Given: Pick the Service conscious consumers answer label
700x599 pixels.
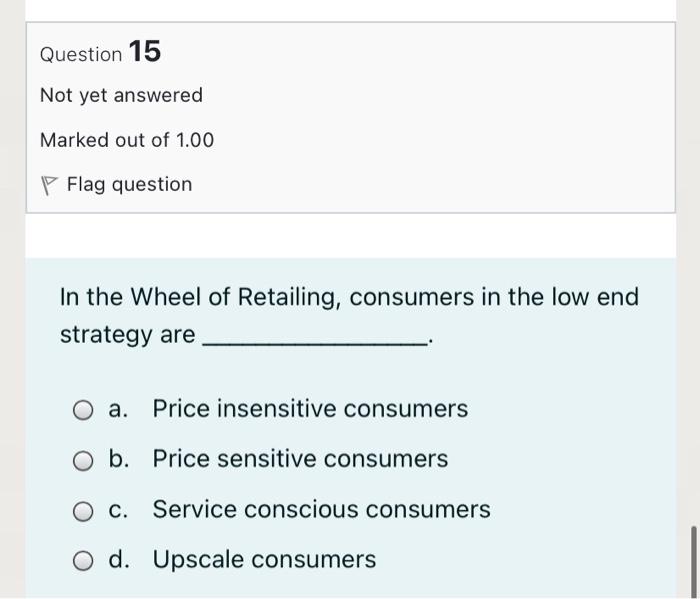Looking at the screenshot, I should click(321, 509).
